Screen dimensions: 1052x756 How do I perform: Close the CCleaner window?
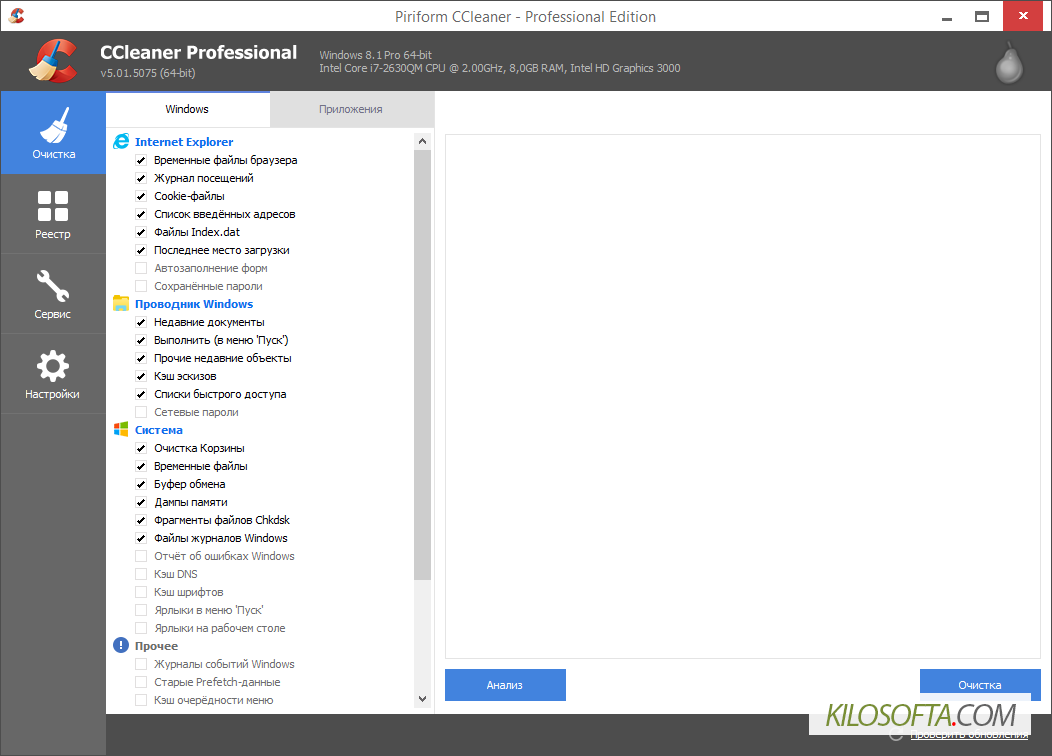[x=1022, y=16]
